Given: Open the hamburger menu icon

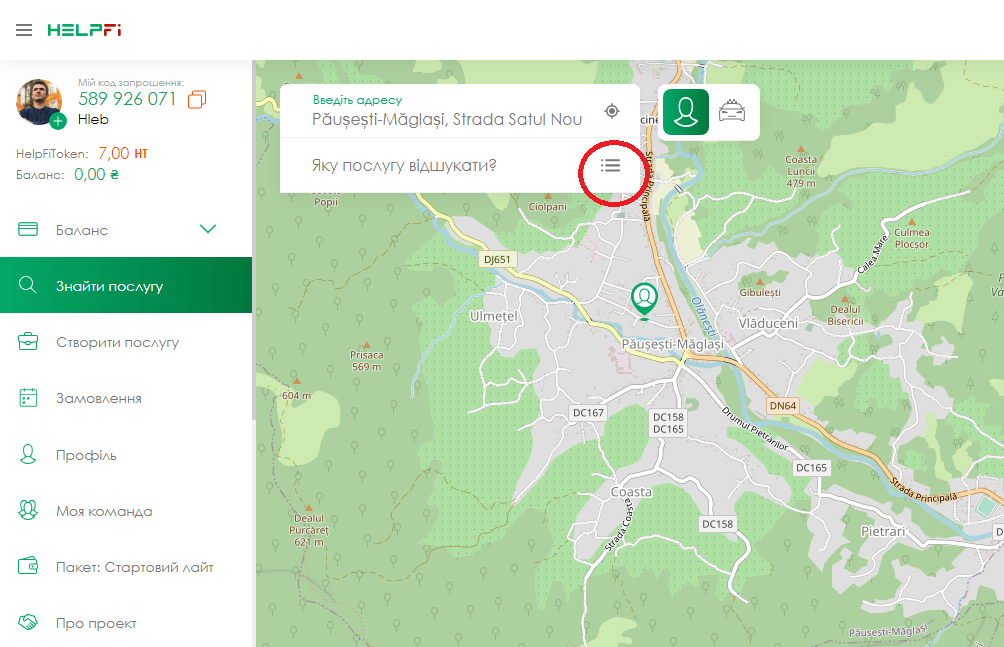Looking at the screenshot, I should pyautogui.click(x=24, y=30).
